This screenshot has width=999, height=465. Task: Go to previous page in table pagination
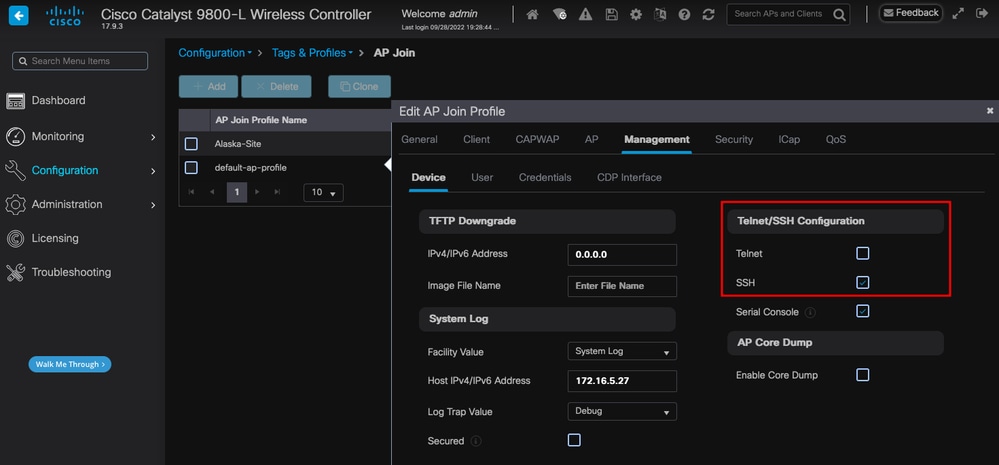click(212, 192)
